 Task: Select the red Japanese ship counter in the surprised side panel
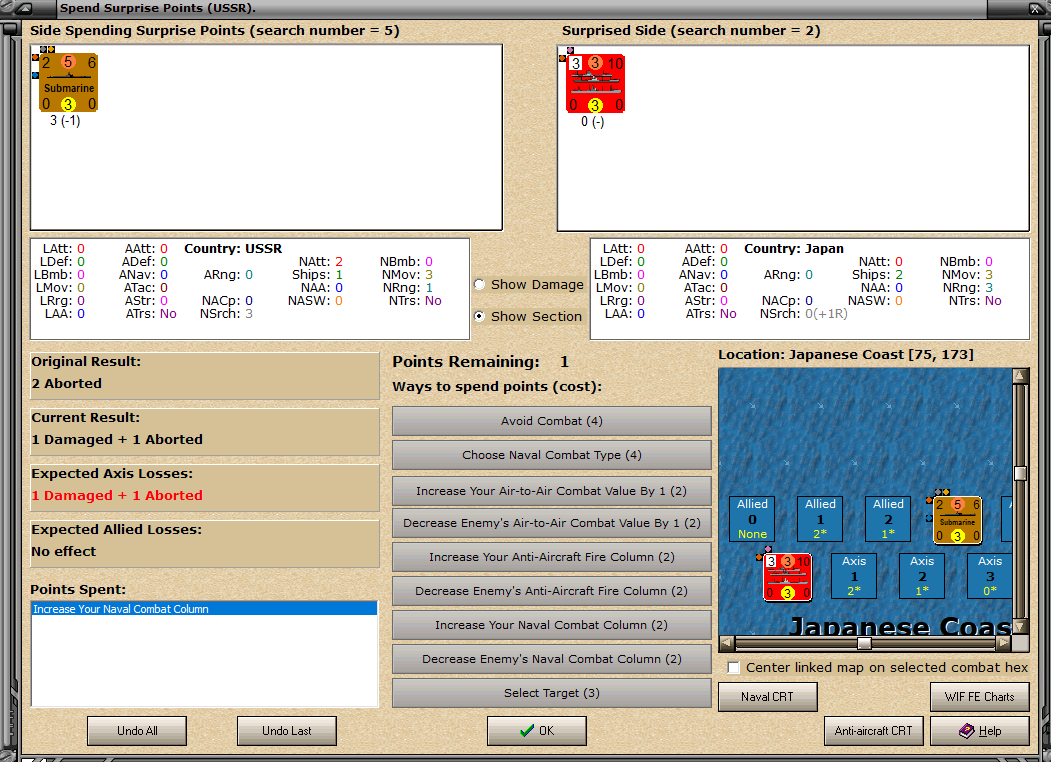(595, 84)
